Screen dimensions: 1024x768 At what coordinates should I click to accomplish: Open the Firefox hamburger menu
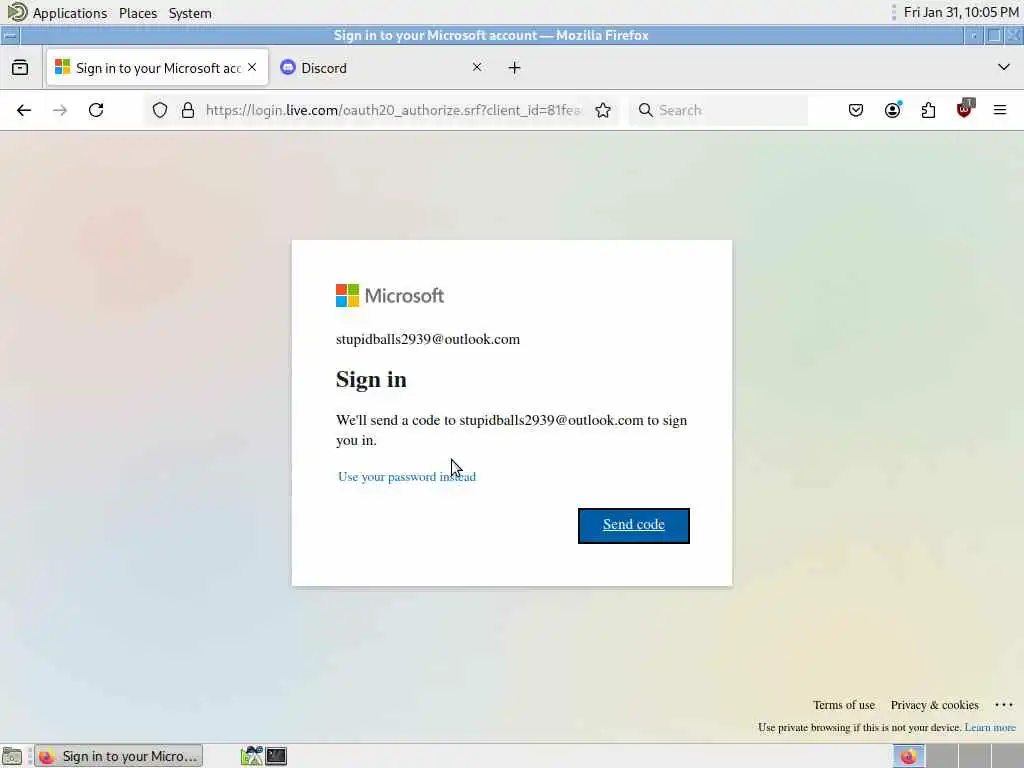1000,110
